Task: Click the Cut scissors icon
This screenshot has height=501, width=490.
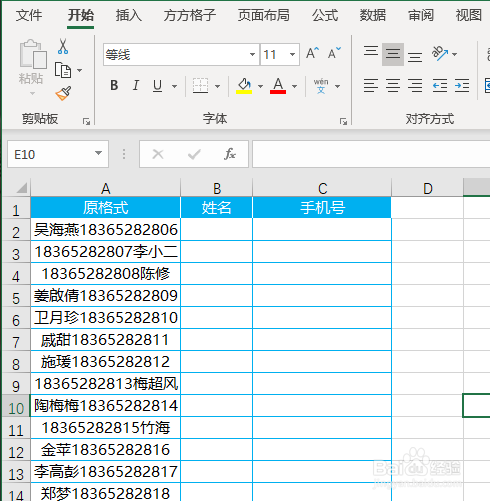Action: pos(63,46)
